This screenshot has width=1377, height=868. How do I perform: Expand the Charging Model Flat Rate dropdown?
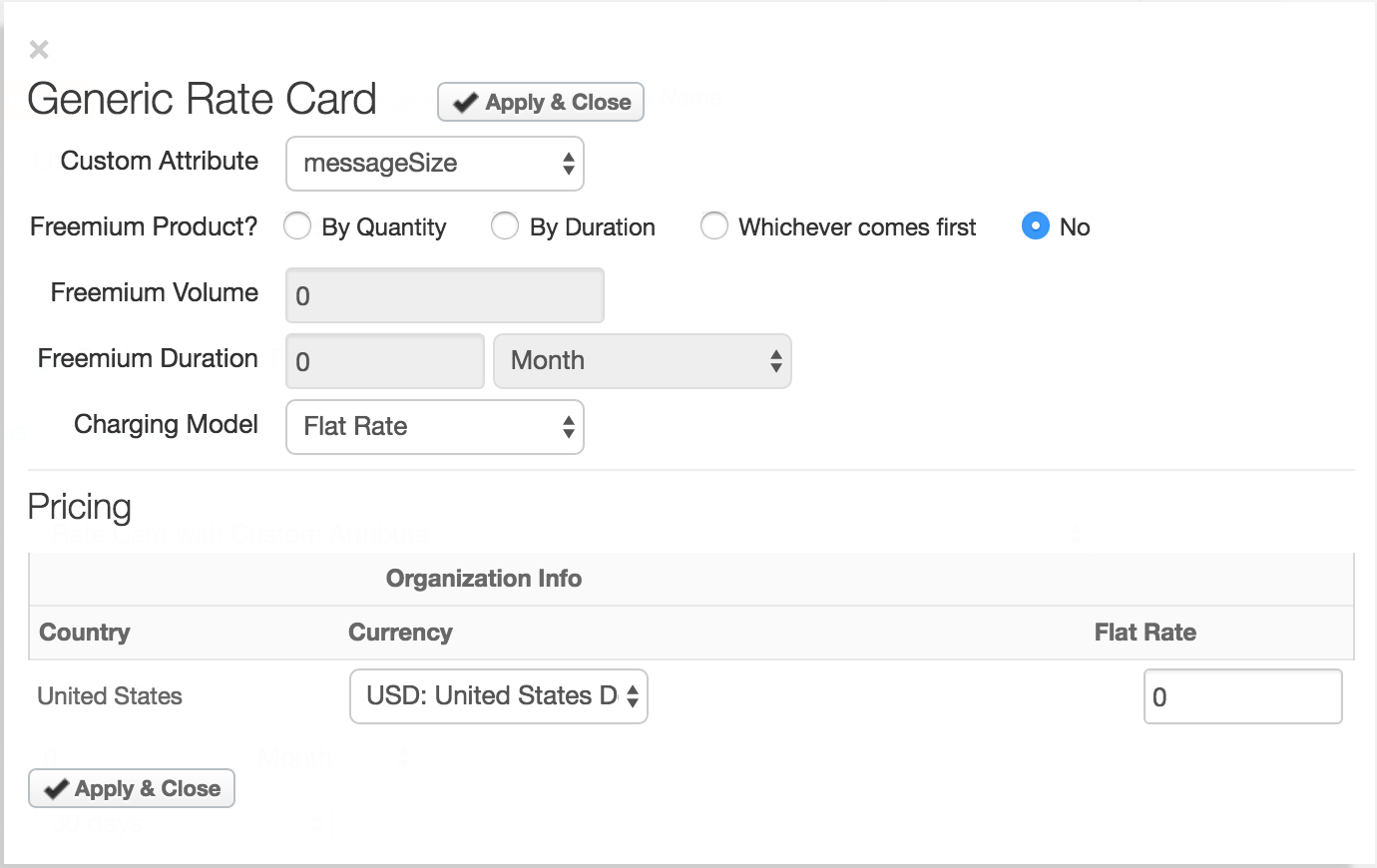434,427
